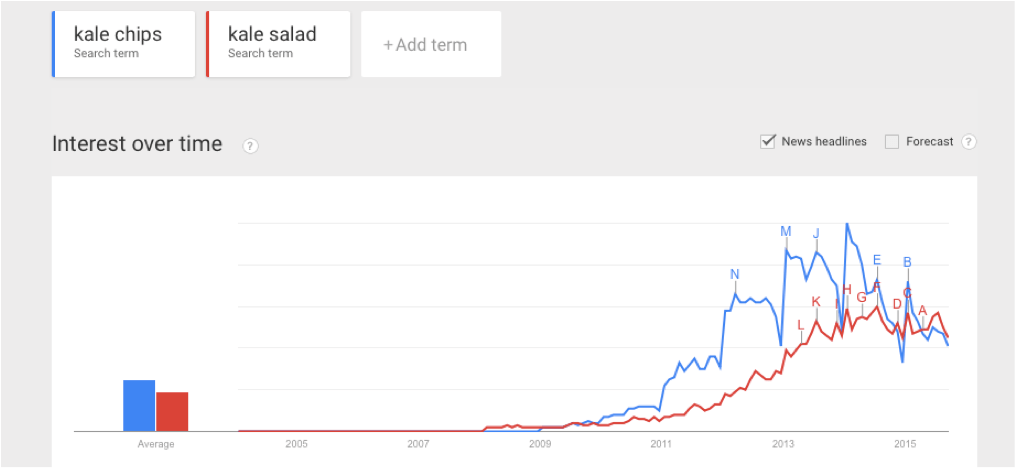Click the help icon next to Forecast

point(968,142)
